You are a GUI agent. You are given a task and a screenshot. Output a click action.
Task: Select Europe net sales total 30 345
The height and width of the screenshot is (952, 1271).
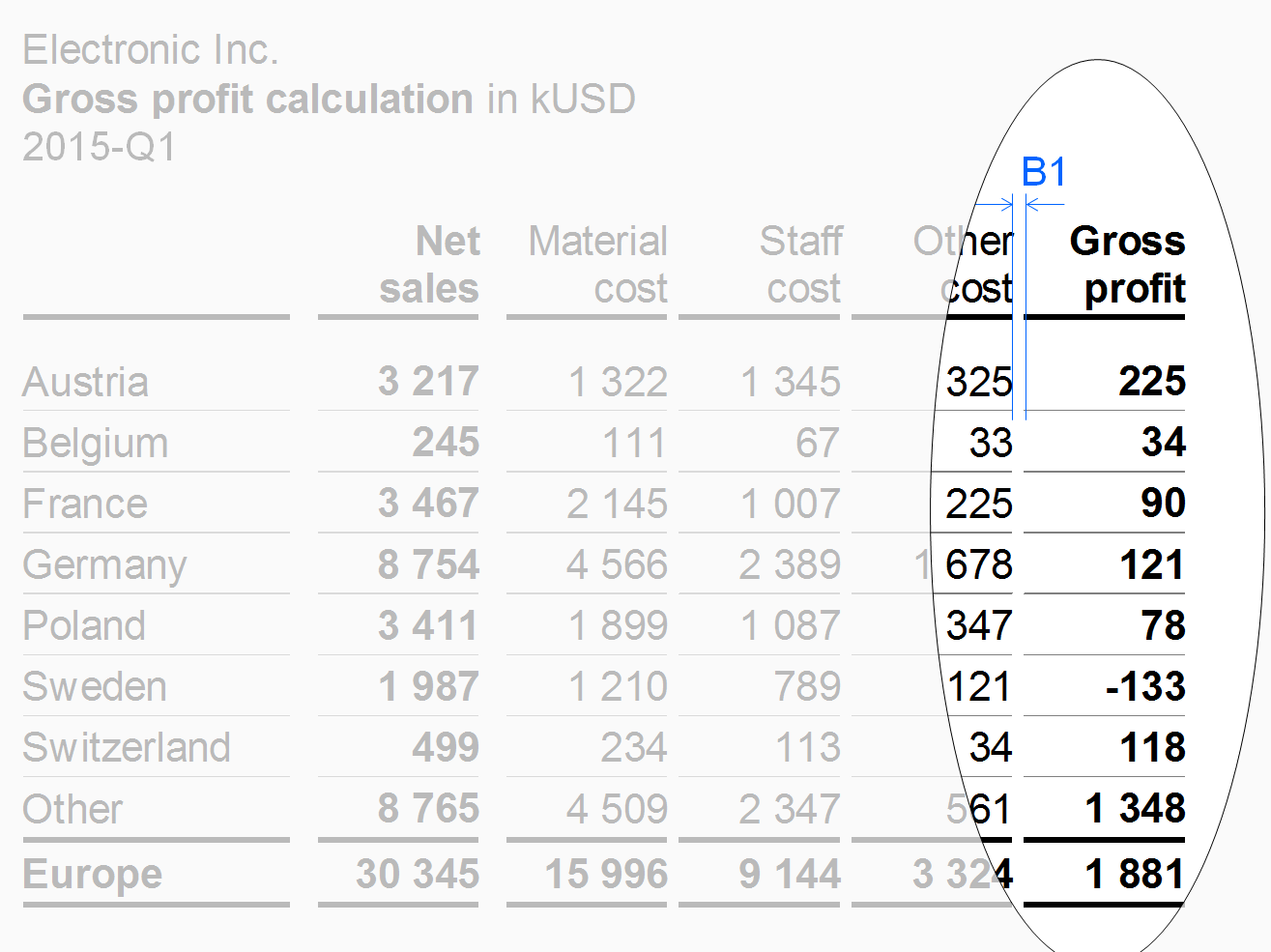(x=418, y=874)
